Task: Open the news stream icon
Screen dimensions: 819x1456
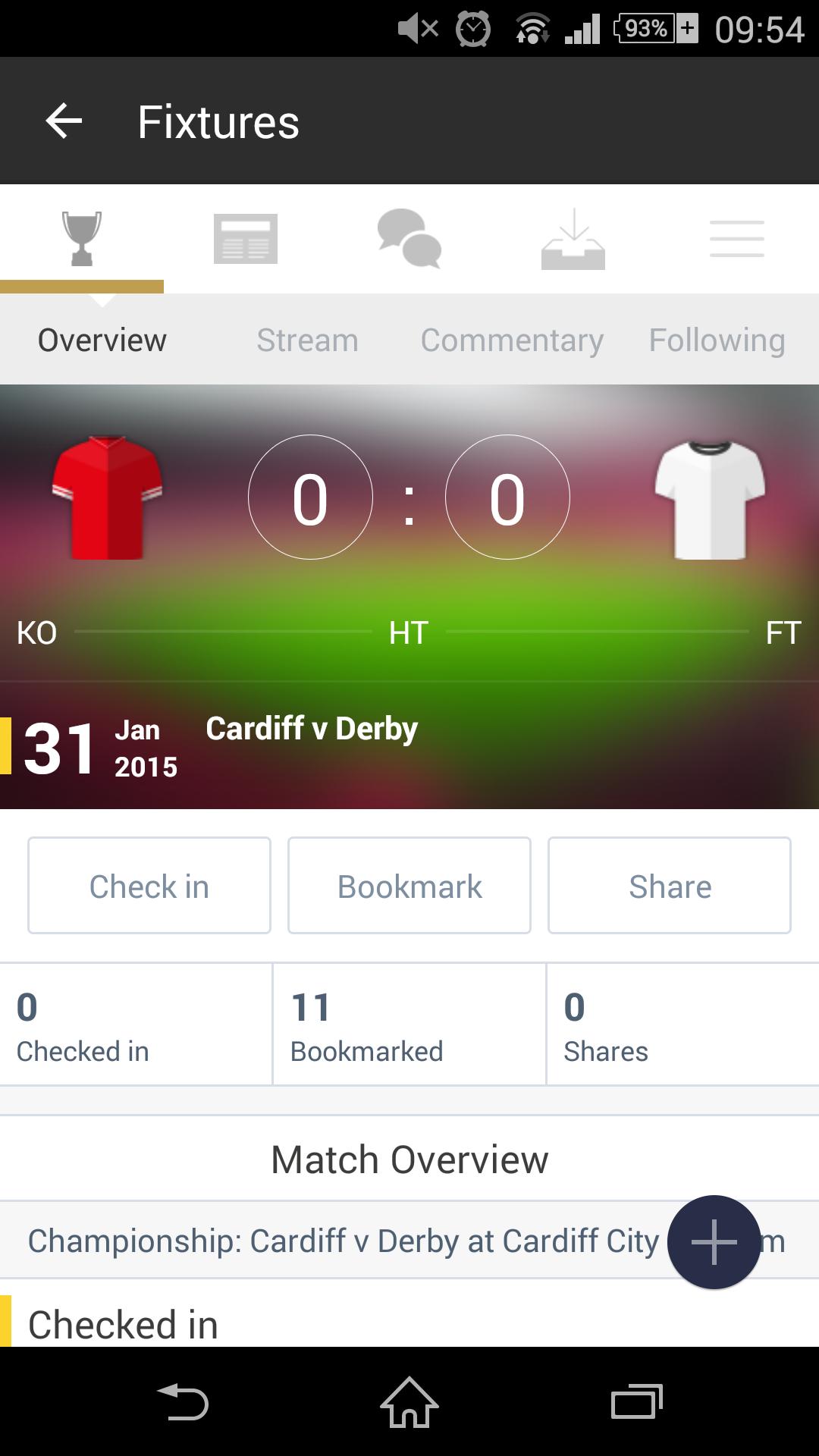Action: tap(246, 238)
